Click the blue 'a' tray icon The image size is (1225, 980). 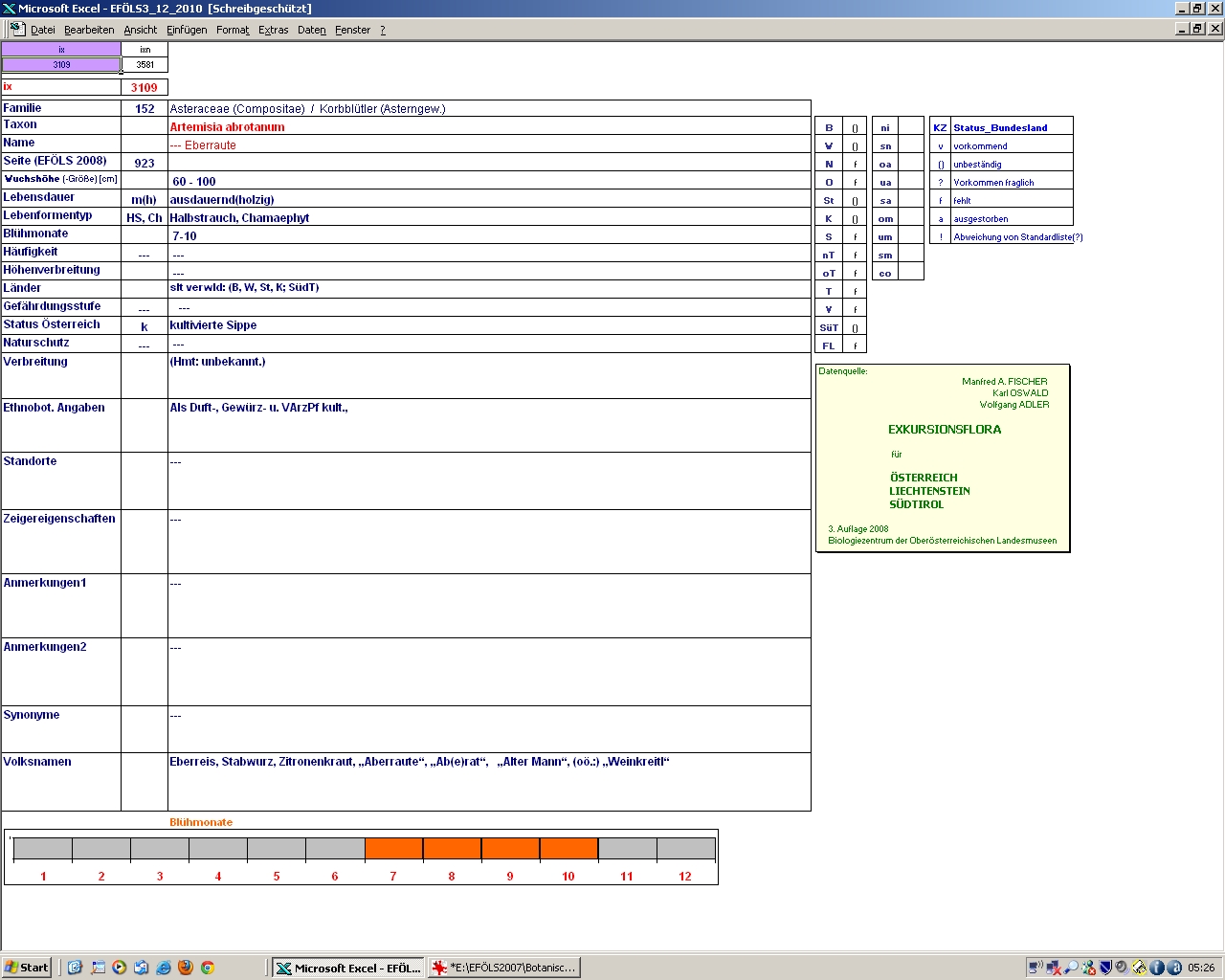pyautogui.click(x=1173, y=968)
